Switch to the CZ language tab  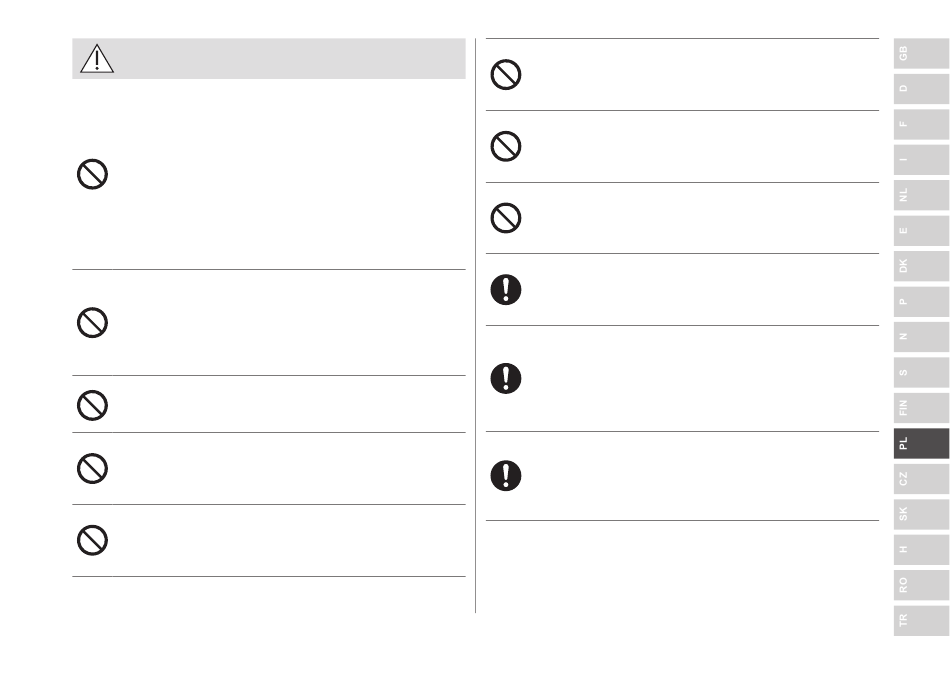[x=921, y=479]
